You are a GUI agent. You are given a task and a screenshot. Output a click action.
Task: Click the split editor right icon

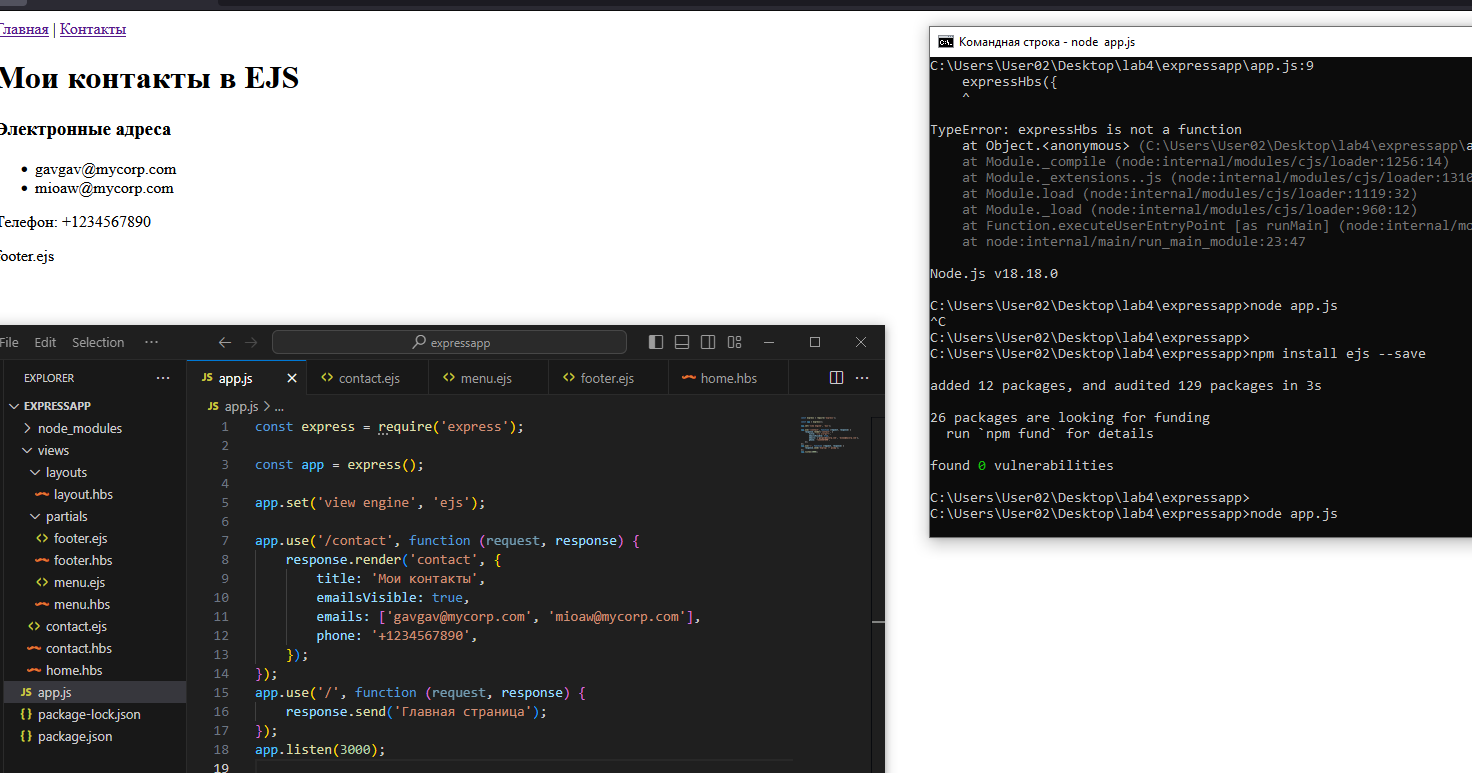(x=836, y=378)
